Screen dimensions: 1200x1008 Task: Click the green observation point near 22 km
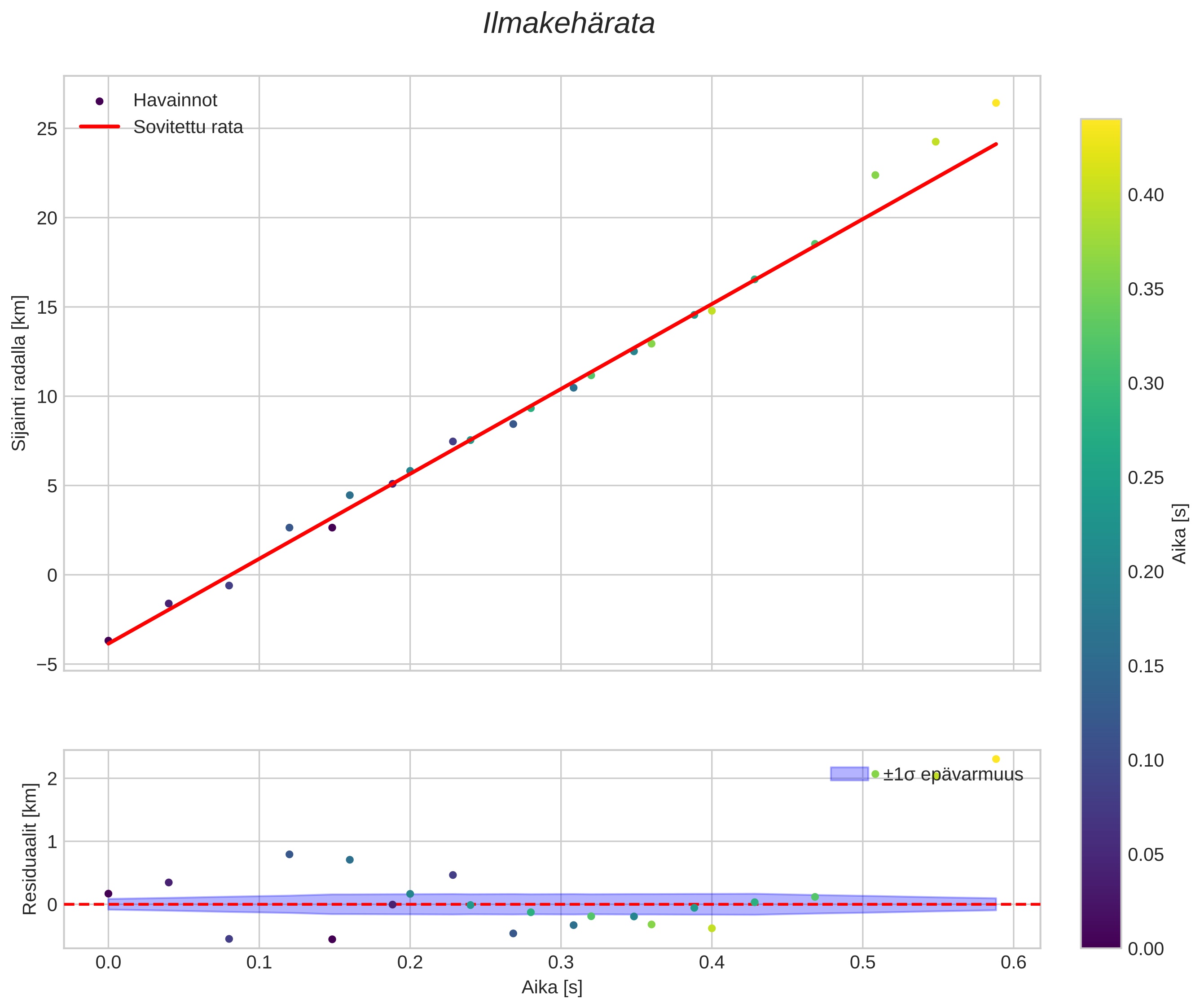875,175
